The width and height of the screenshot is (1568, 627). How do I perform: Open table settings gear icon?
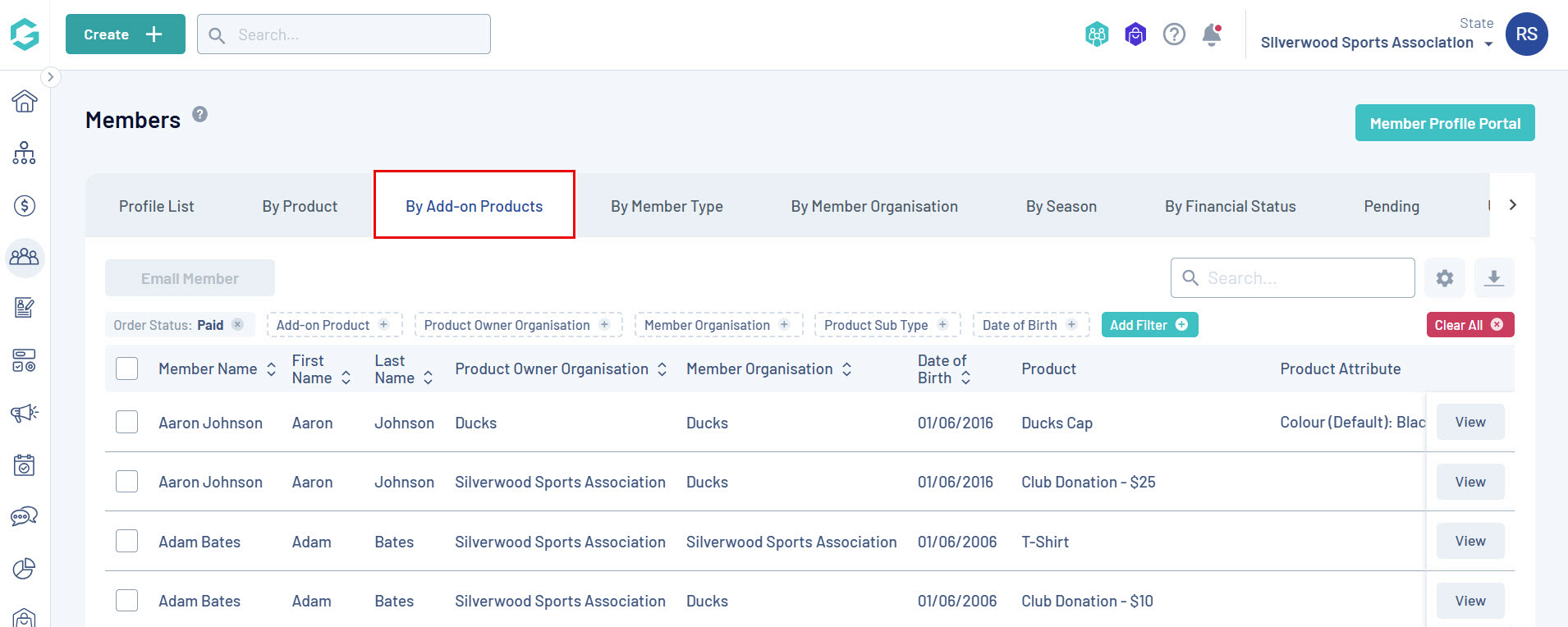[1445, 278]
